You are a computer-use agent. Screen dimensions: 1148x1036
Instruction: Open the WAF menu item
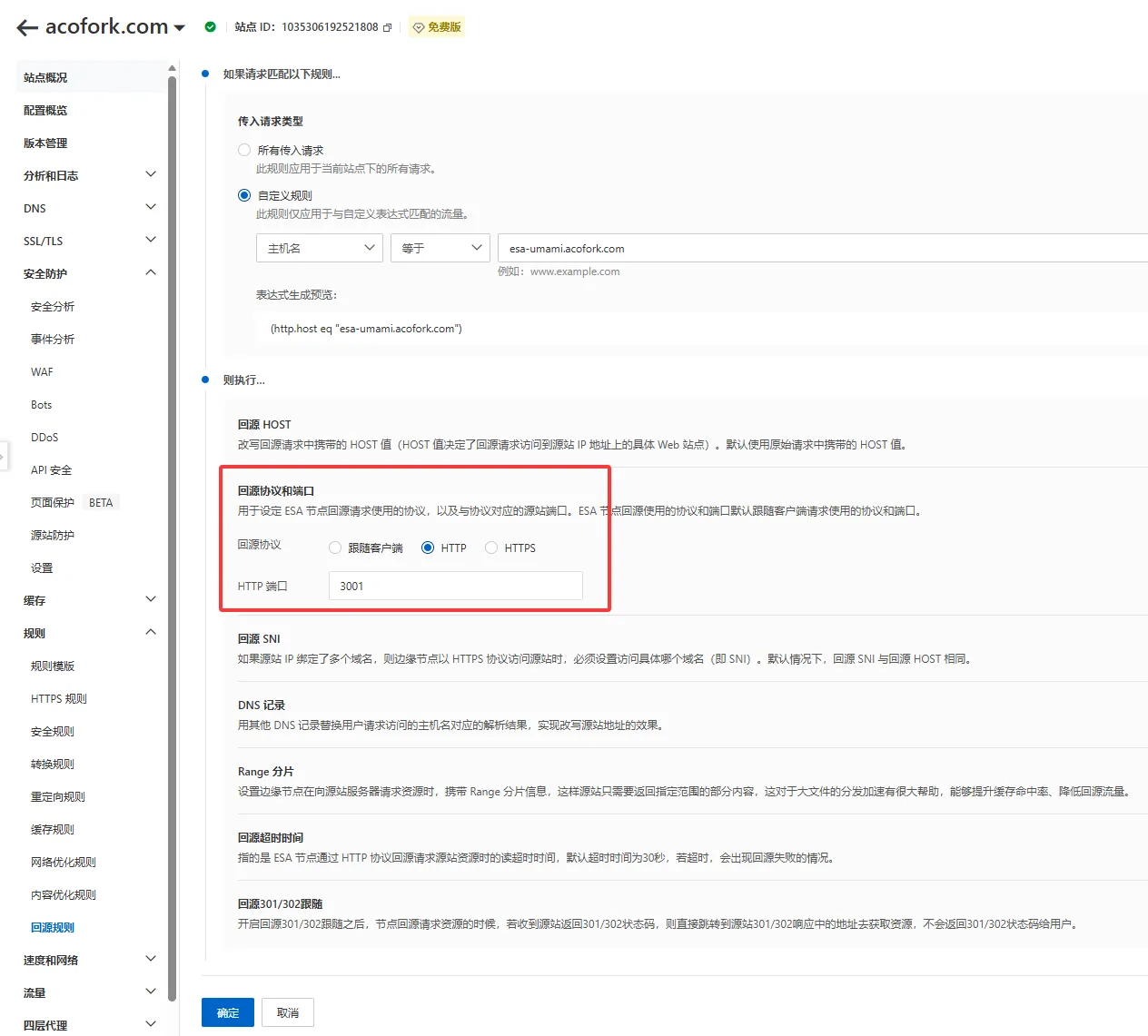click(x=42, y=372)
